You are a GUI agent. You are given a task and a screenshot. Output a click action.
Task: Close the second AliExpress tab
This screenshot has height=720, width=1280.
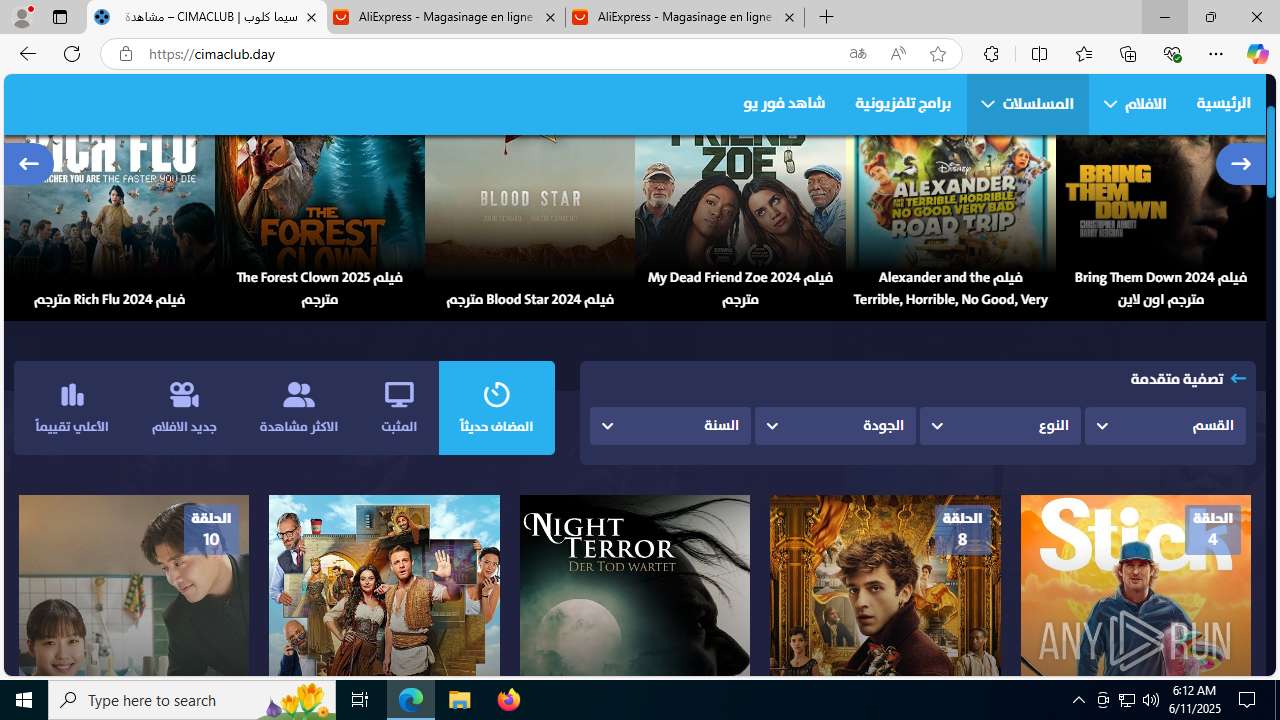coord(789,17)
